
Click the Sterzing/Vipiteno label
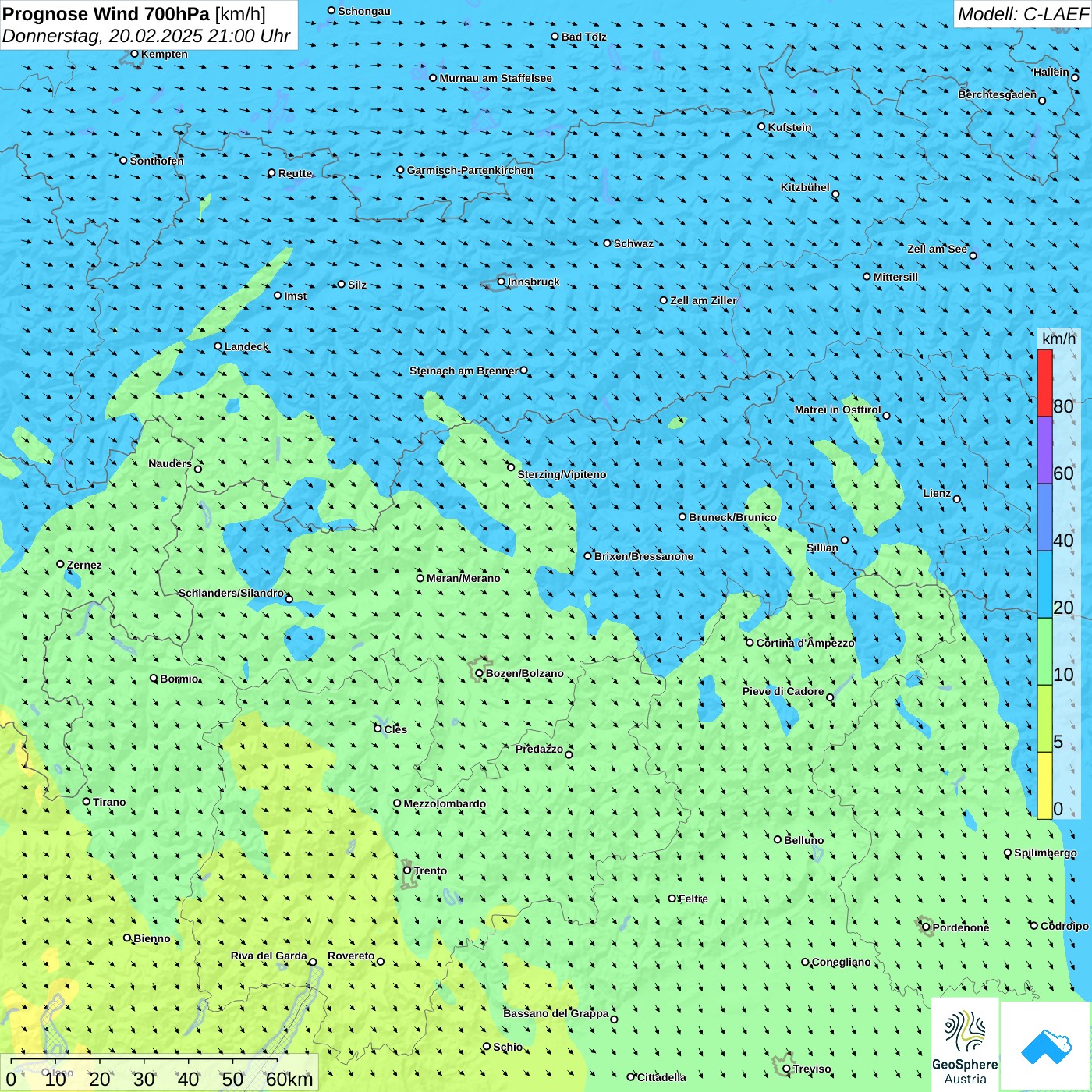[x=562, y=474]
